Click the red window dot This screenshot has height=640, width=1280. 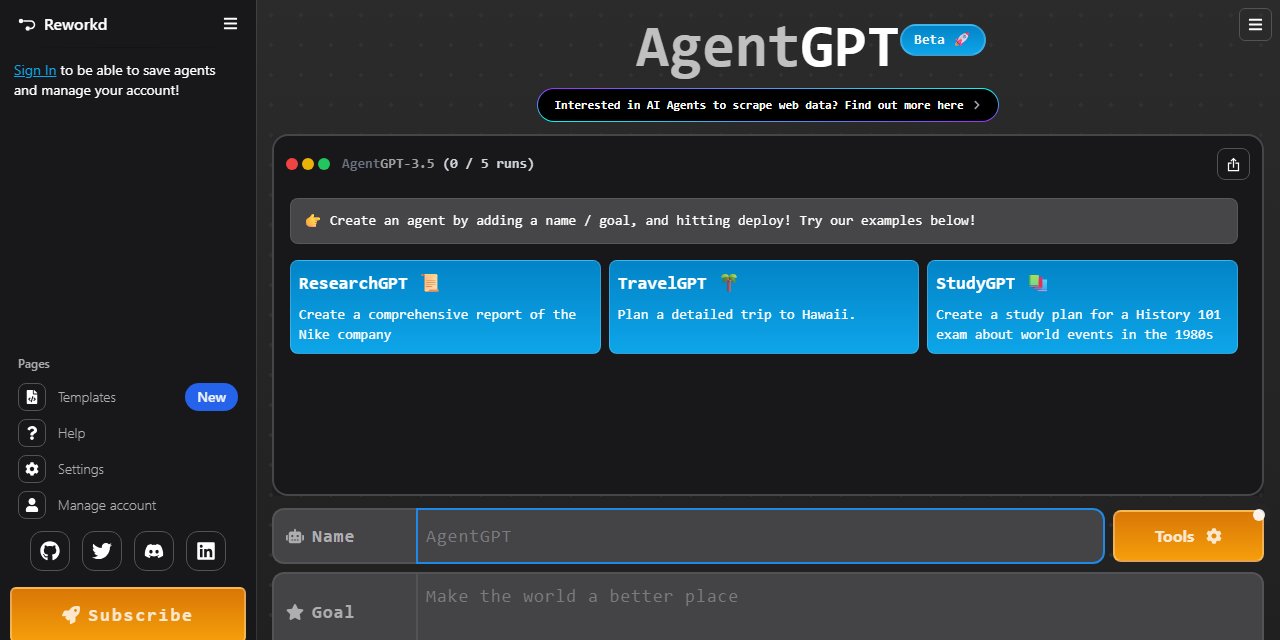[x=292, y=164]
